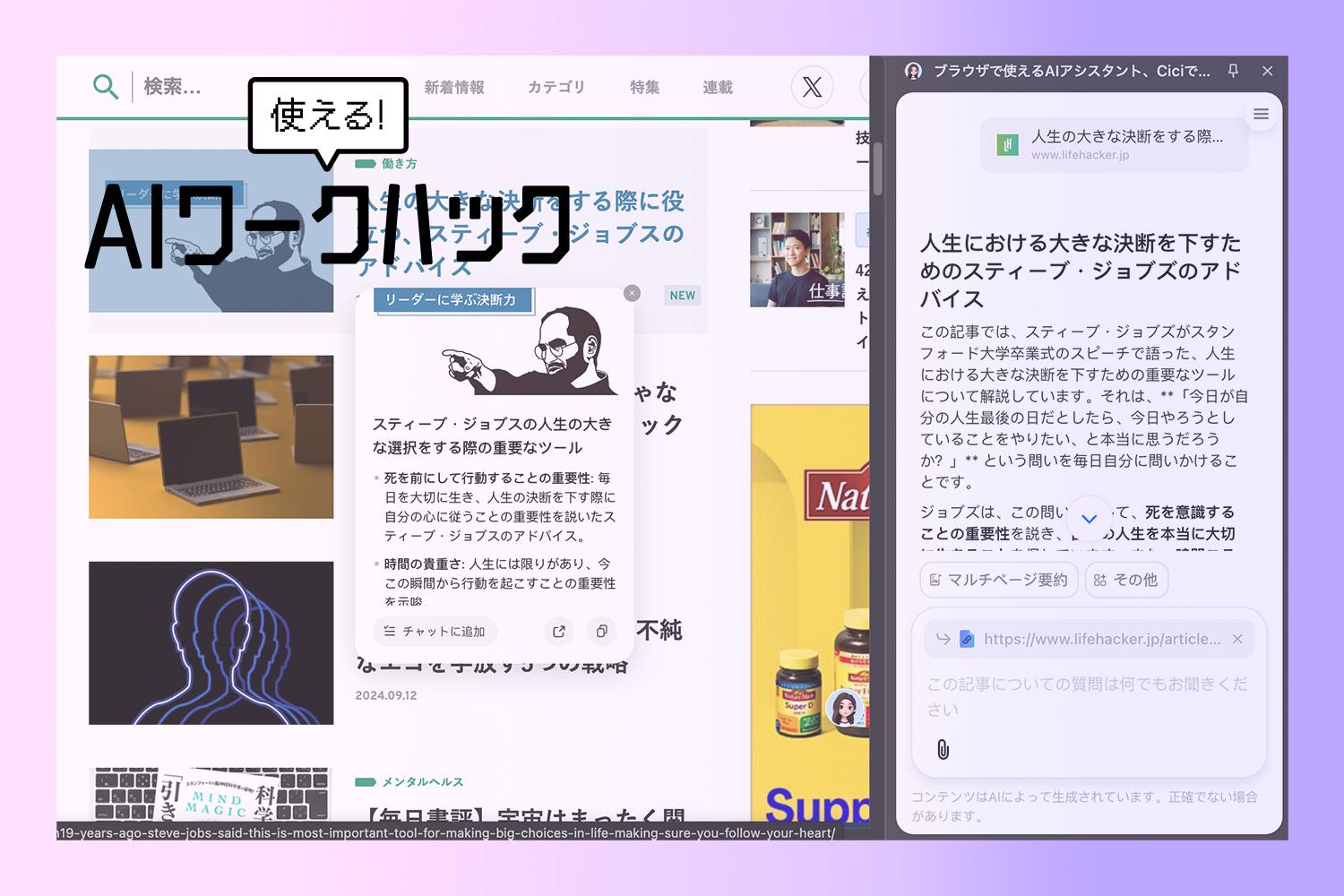Viewport: 1344px width, 896px height.
Task: Pin the Cici assistant panel
Action: click(1234, 72)
